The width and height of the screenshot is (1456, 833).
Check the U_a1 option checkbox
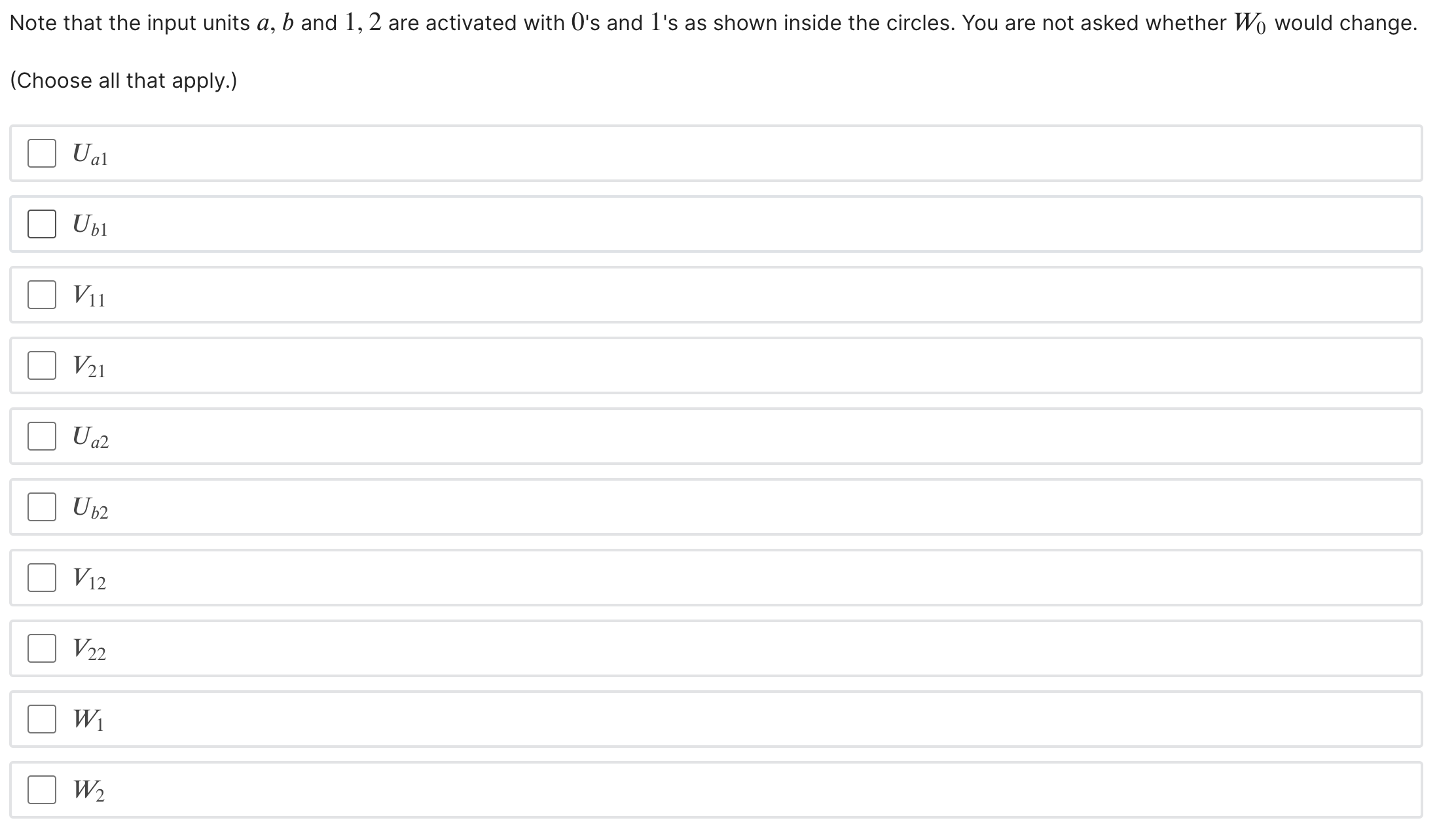41,154
